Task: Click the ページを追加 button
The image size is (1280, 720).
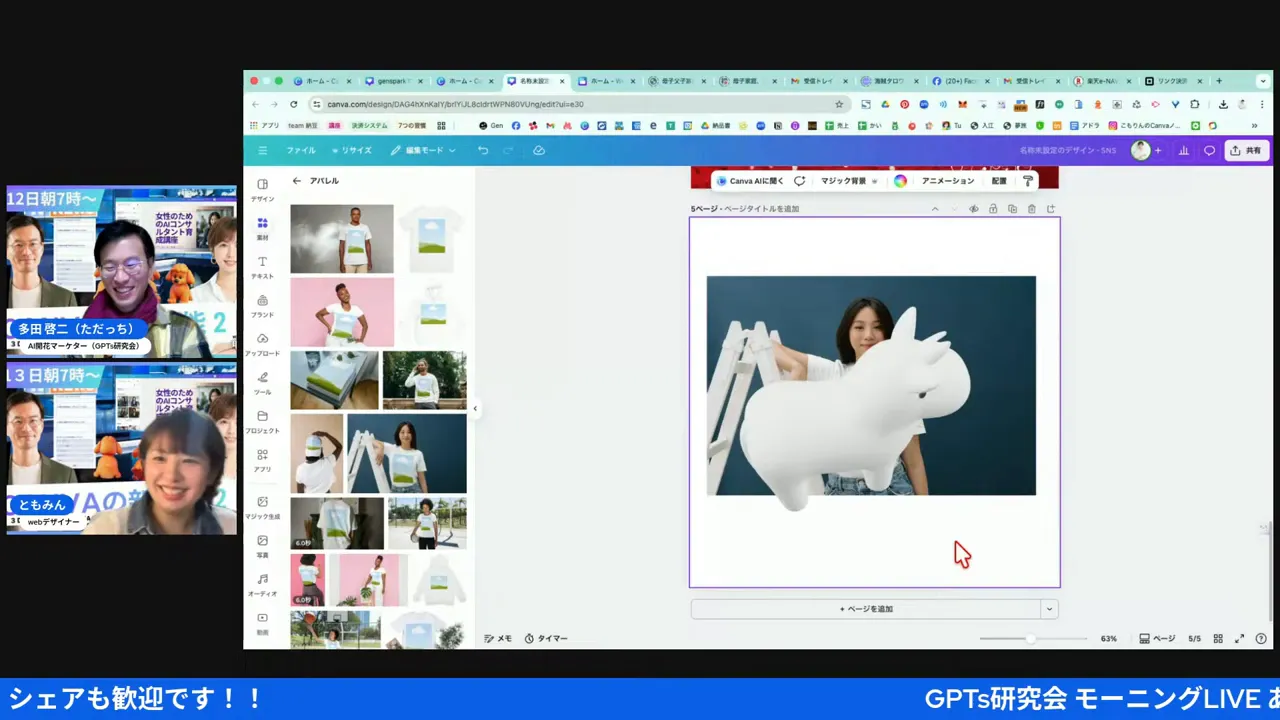Action: point(866,609)
